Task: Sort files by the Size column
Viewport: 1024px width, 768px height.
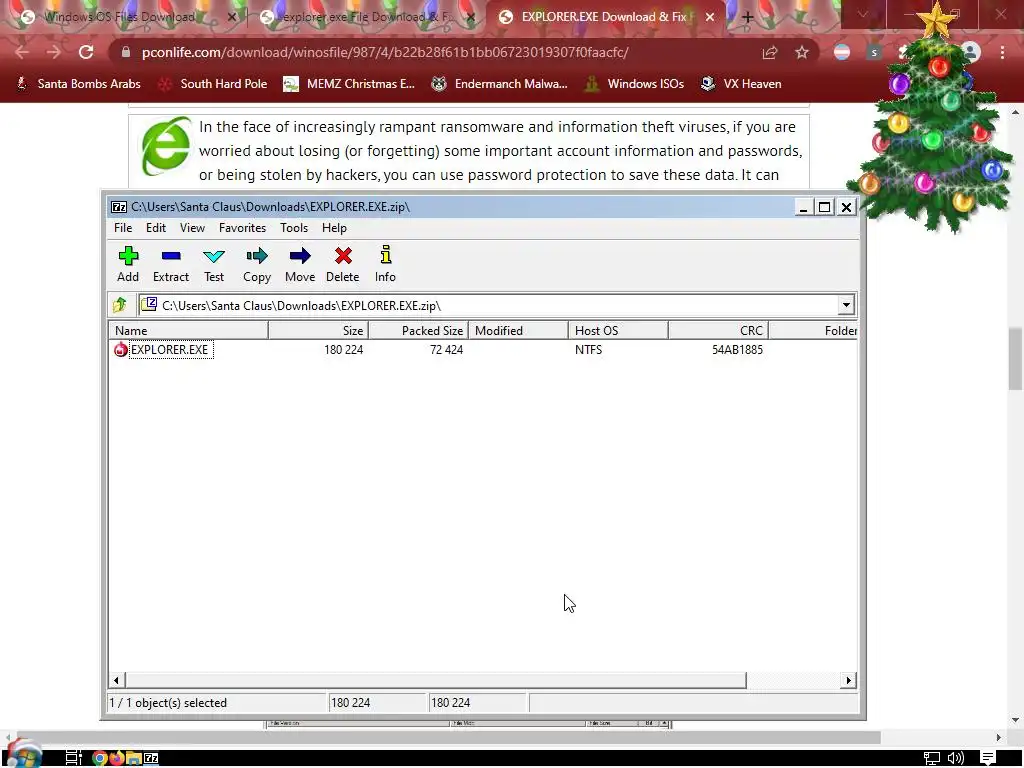Action: click(319, 330)
